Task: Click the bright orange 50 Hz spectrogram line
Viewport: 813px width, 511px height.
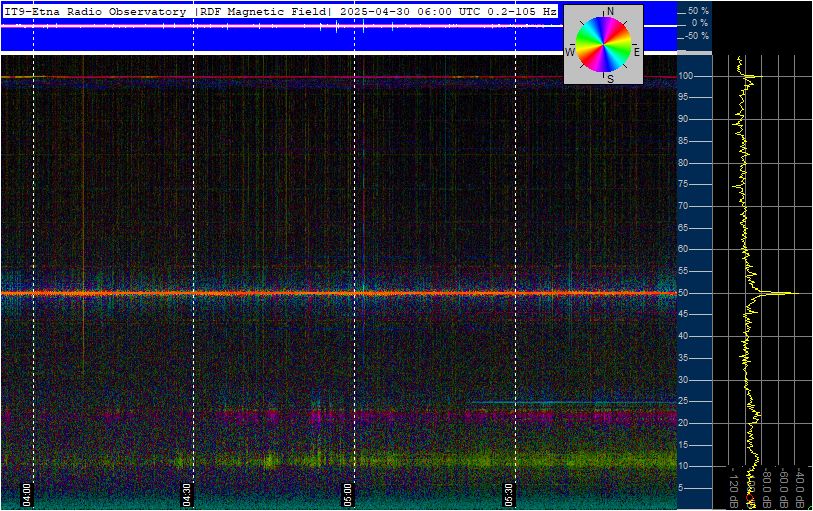Action: [x=339, y=293]
